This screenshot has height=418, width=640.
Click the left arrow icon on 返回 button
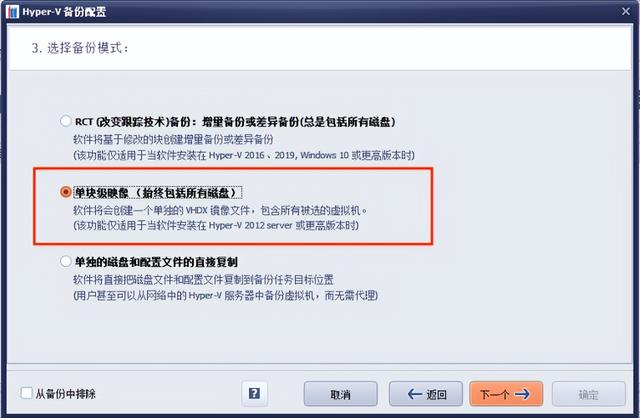415,394
